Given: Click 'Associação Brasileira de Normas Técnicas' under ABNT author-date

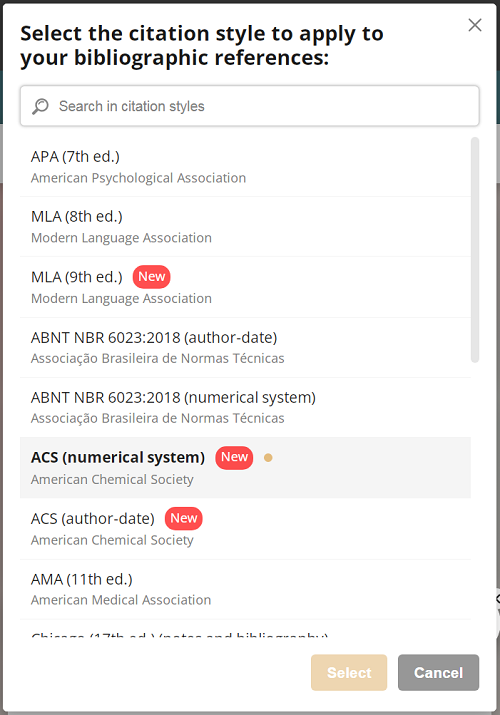Looking at the screenshot, I should pyautogui.click(x=157, y=358).
